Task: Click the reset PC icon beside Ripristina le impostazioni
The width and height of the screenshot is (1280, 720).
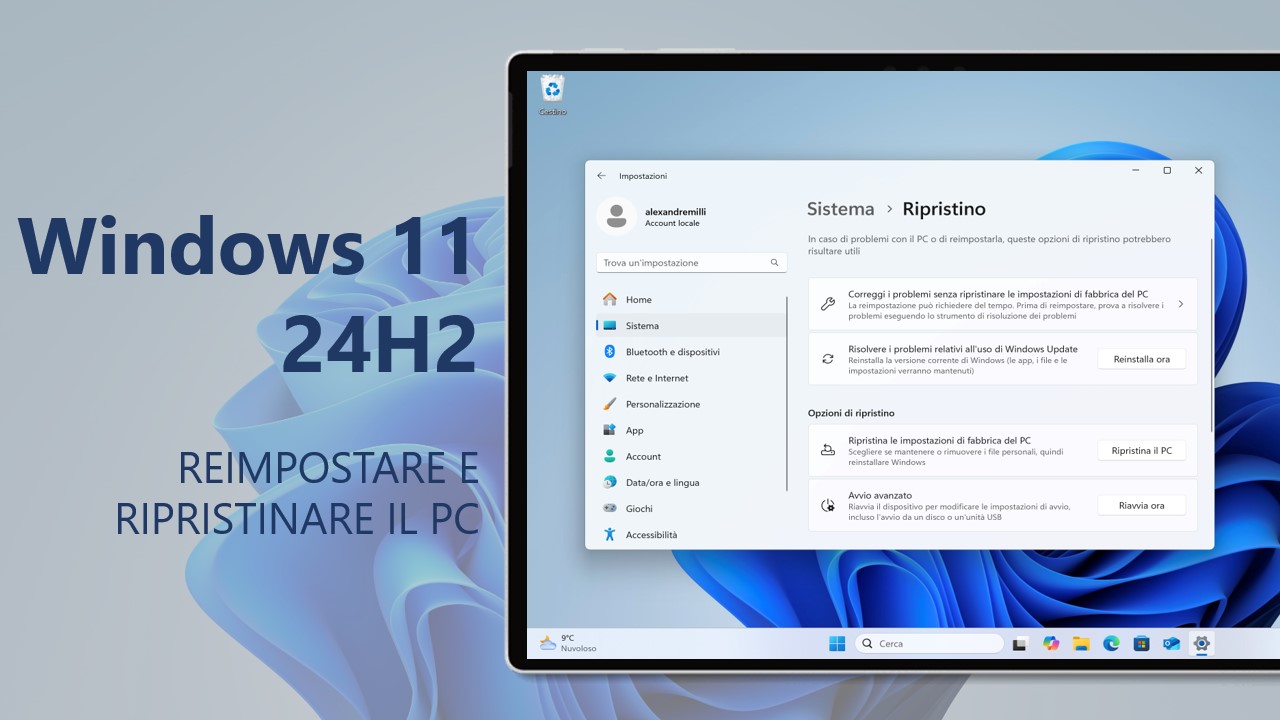Action: click(x=828, y=450)
